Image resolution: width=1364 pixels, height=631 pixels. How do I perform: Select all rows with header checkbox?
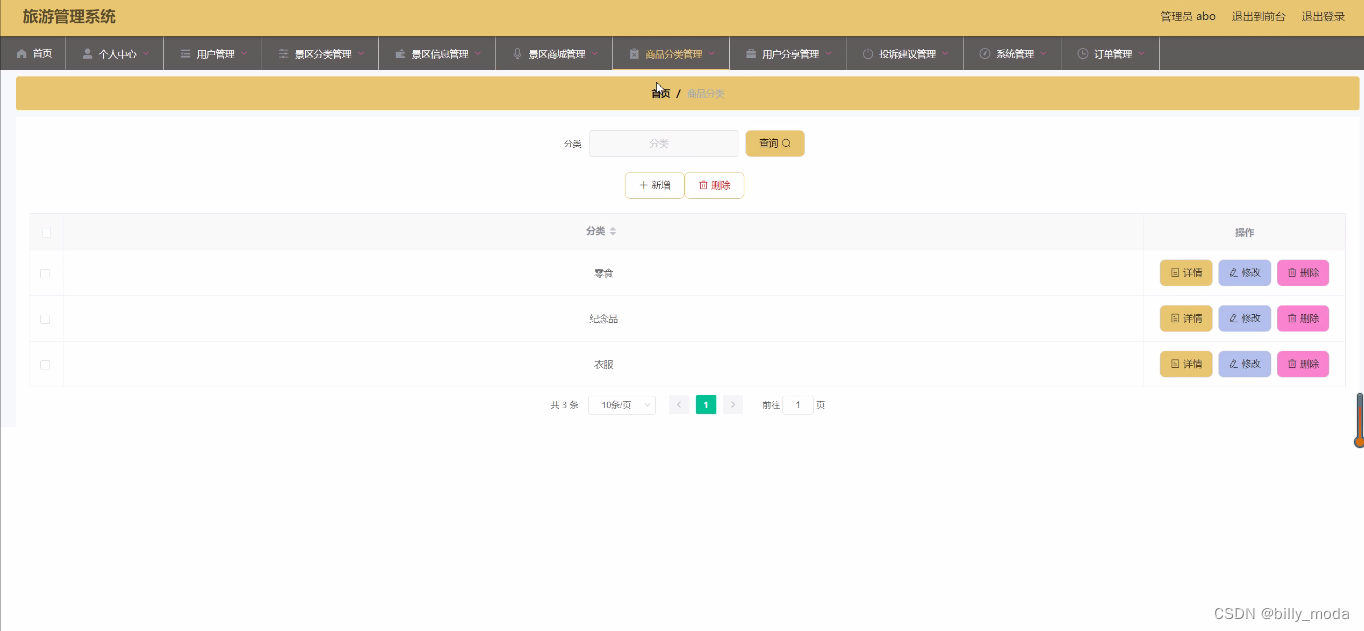coord(46,232)
